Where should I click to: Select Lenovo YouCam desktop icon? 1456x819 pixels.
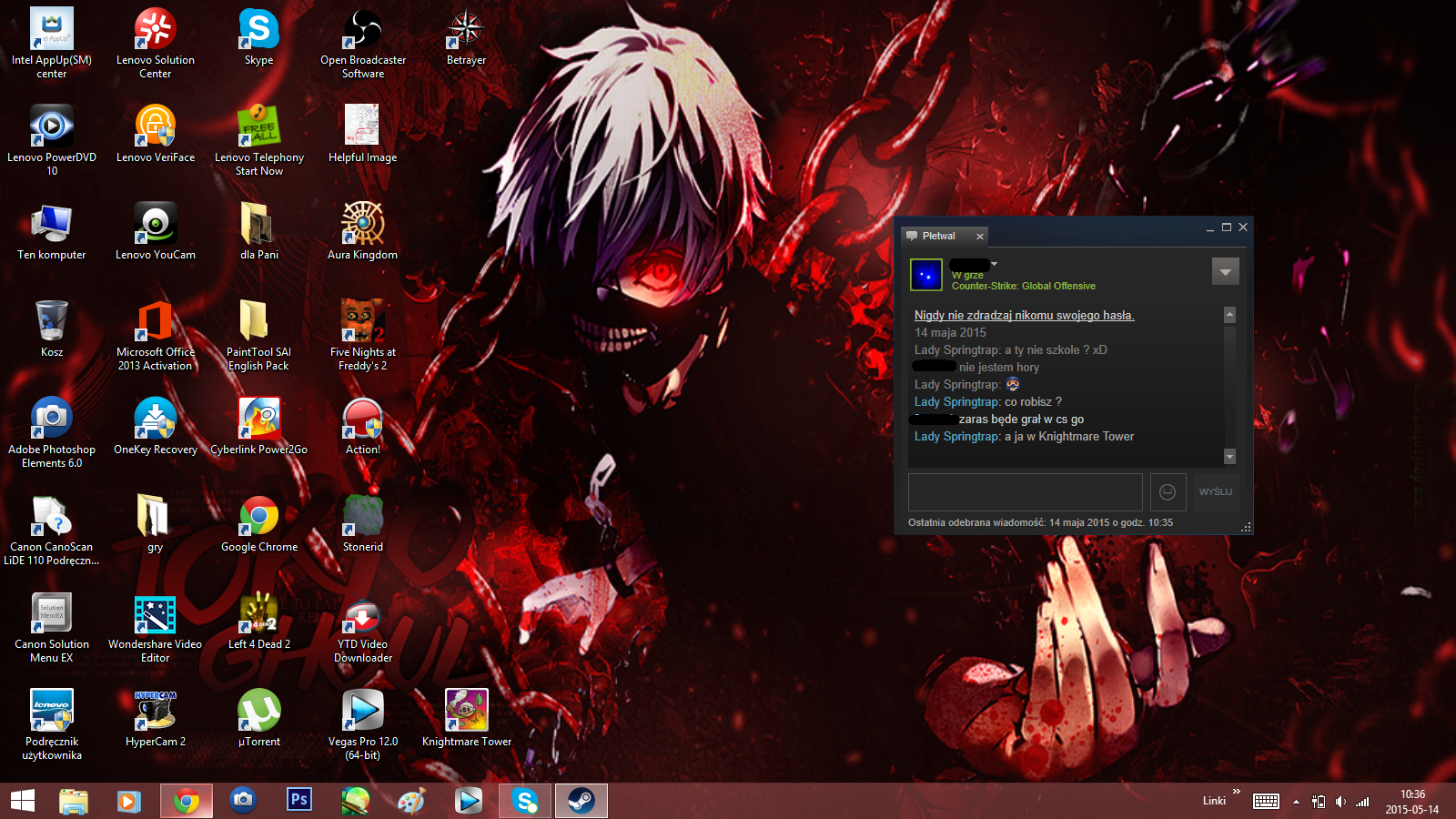coord(156,232)
